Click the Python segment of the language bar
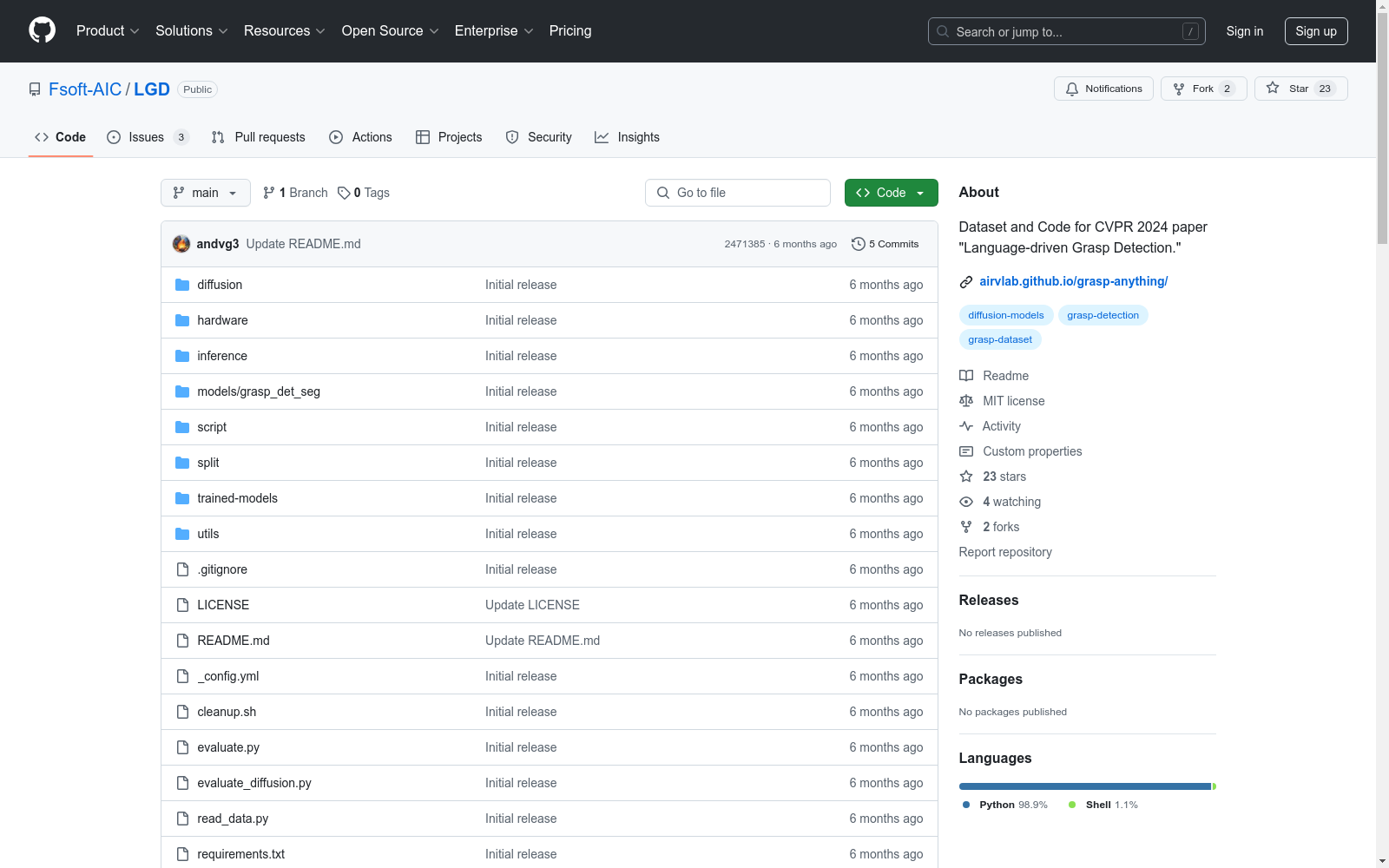The height and width of the screenshot is (868, 1389). pos(1085,786)
